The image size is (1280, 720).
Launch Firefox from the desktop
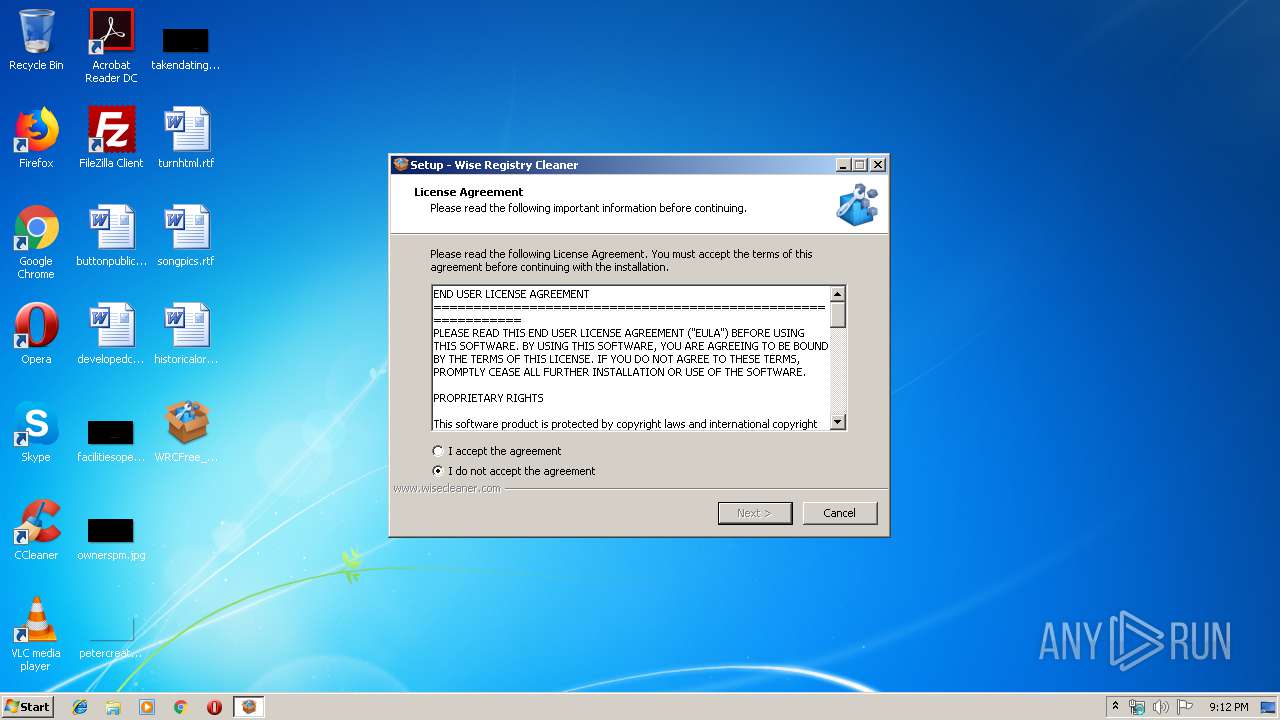(x=36, y=138)
